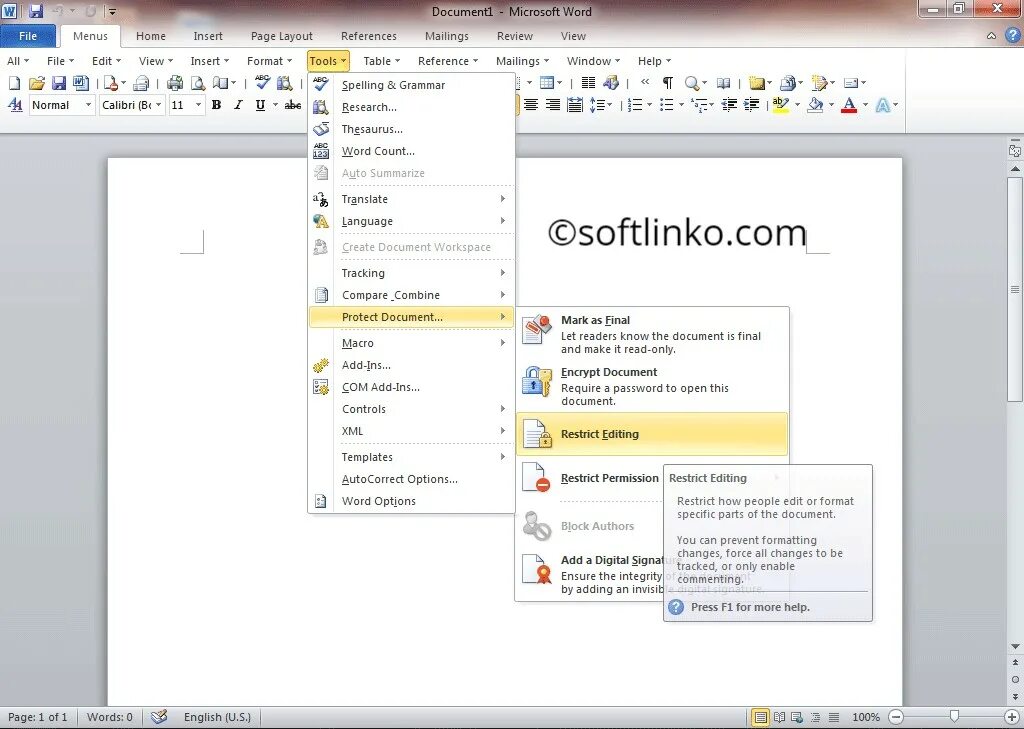Click the Open folder toolbar icon
Image resolution: width=1024 pixels, height=729 pixels.
coord(37,83)
